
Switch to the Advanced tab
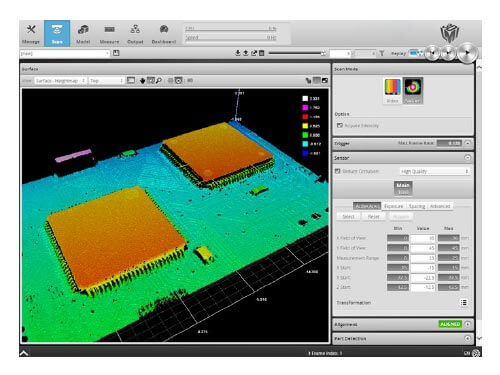[440, 206]
